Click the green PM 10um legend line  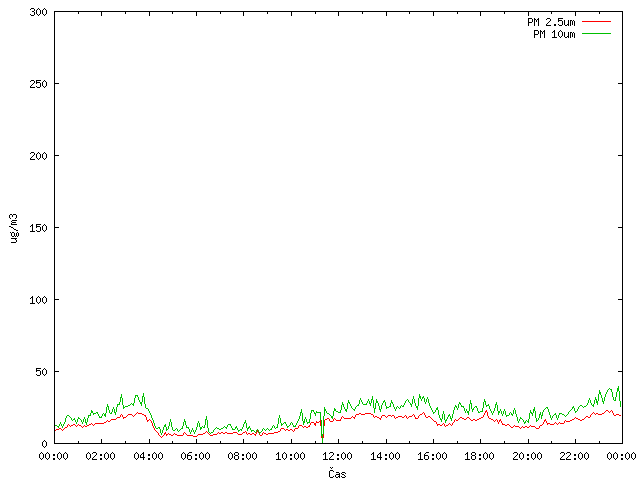(x=596, y=34)
